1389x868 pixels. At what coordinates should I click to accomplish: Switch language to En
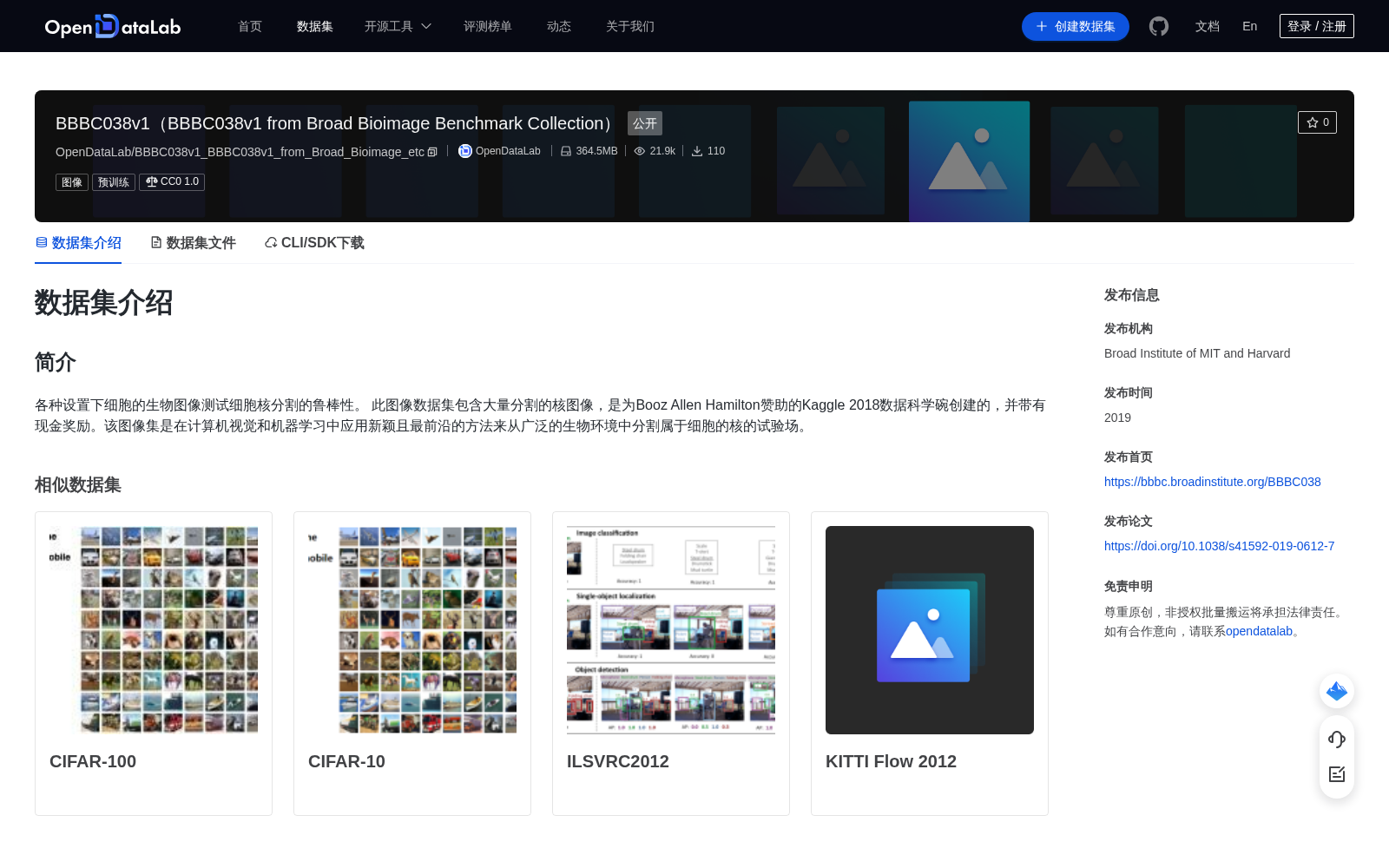tap(1250, 26)
